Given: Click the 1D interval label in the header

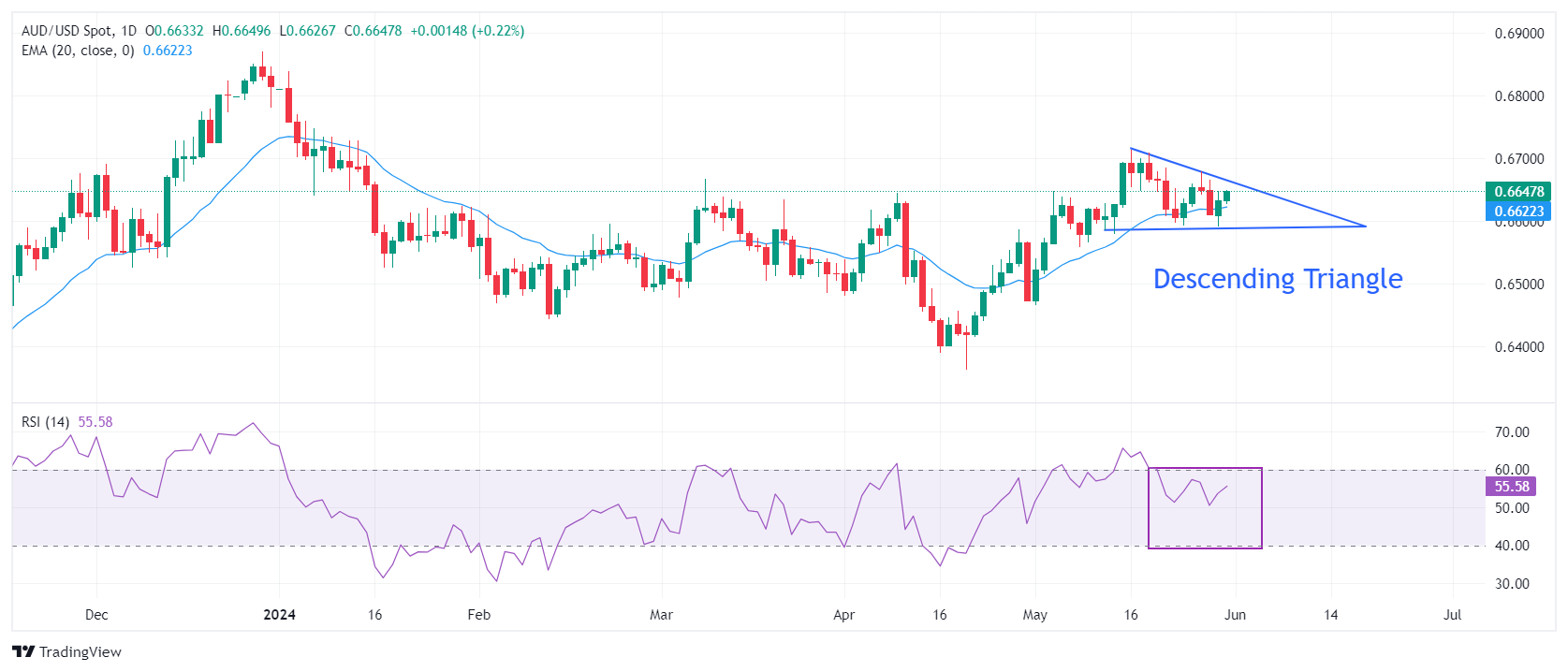Looking at the screenshot, I should (128, 31).
